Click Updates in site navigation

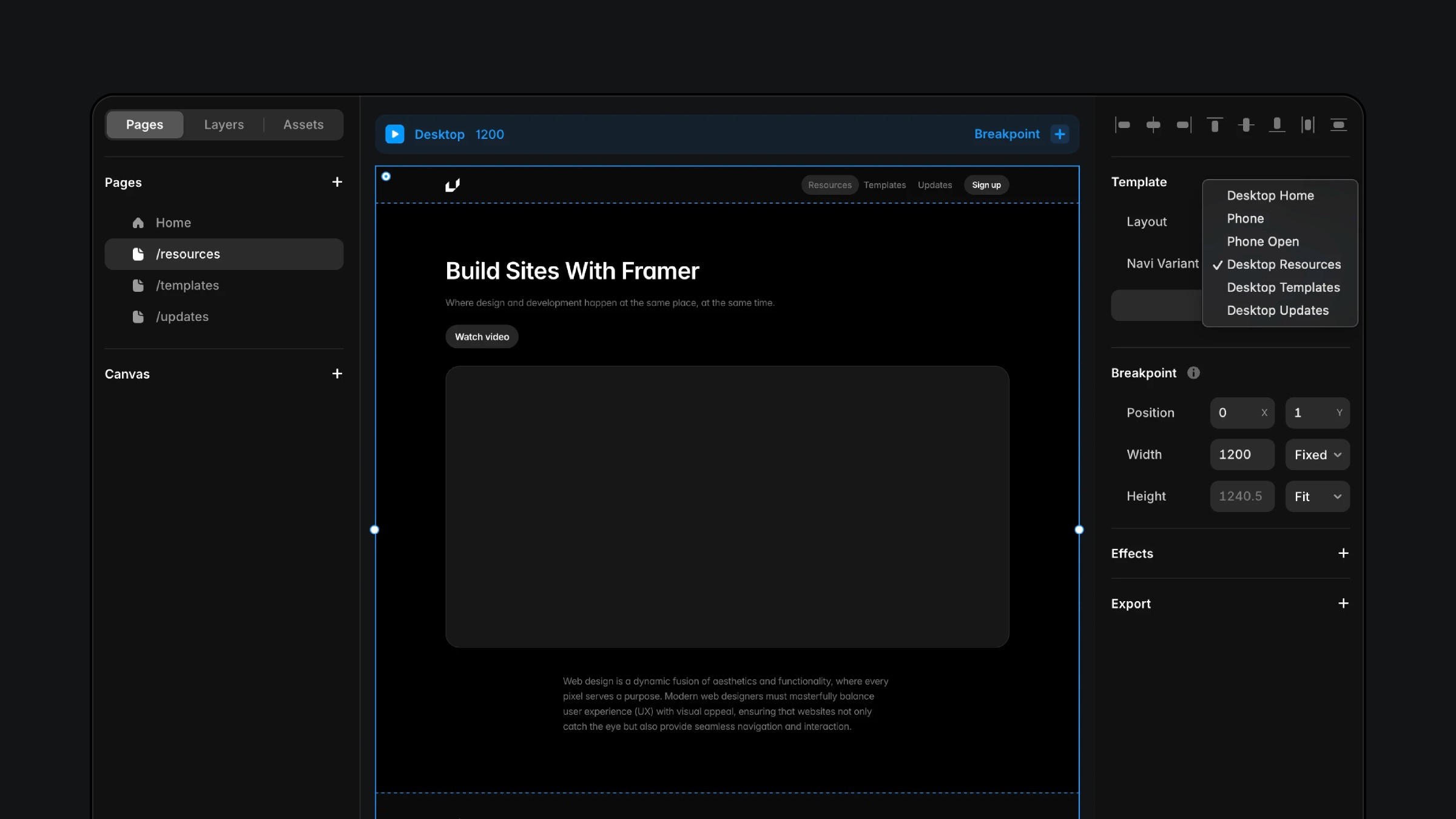click(x=935, y=185)
